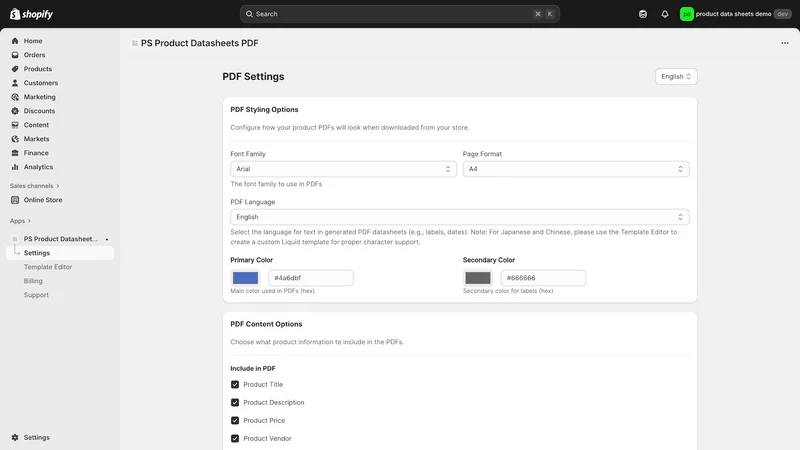The height and width of the screenshot is (450, 800).
Task: Click the PS Product Datasheets PDF page title
Action: click(x=199, y=43)
